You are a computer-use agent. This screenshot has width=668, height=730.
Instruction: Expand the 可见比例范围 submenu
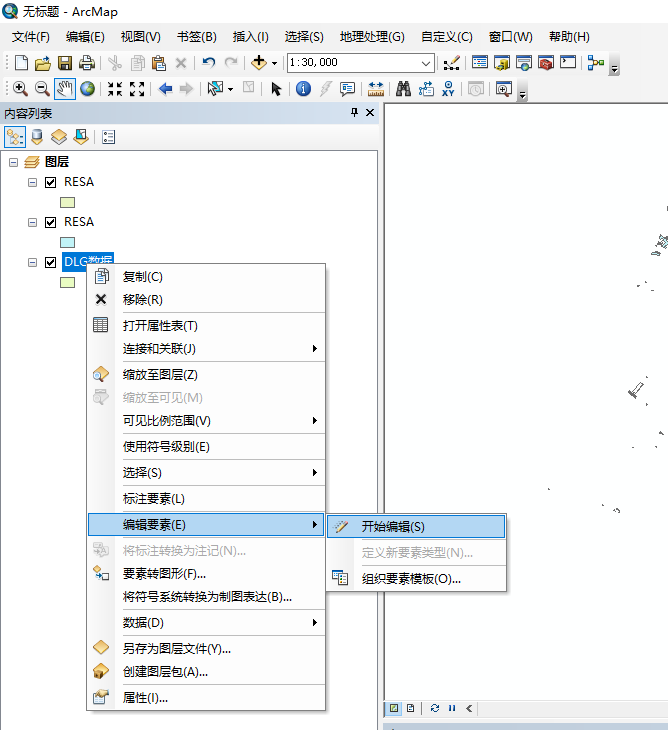(206, 421)
